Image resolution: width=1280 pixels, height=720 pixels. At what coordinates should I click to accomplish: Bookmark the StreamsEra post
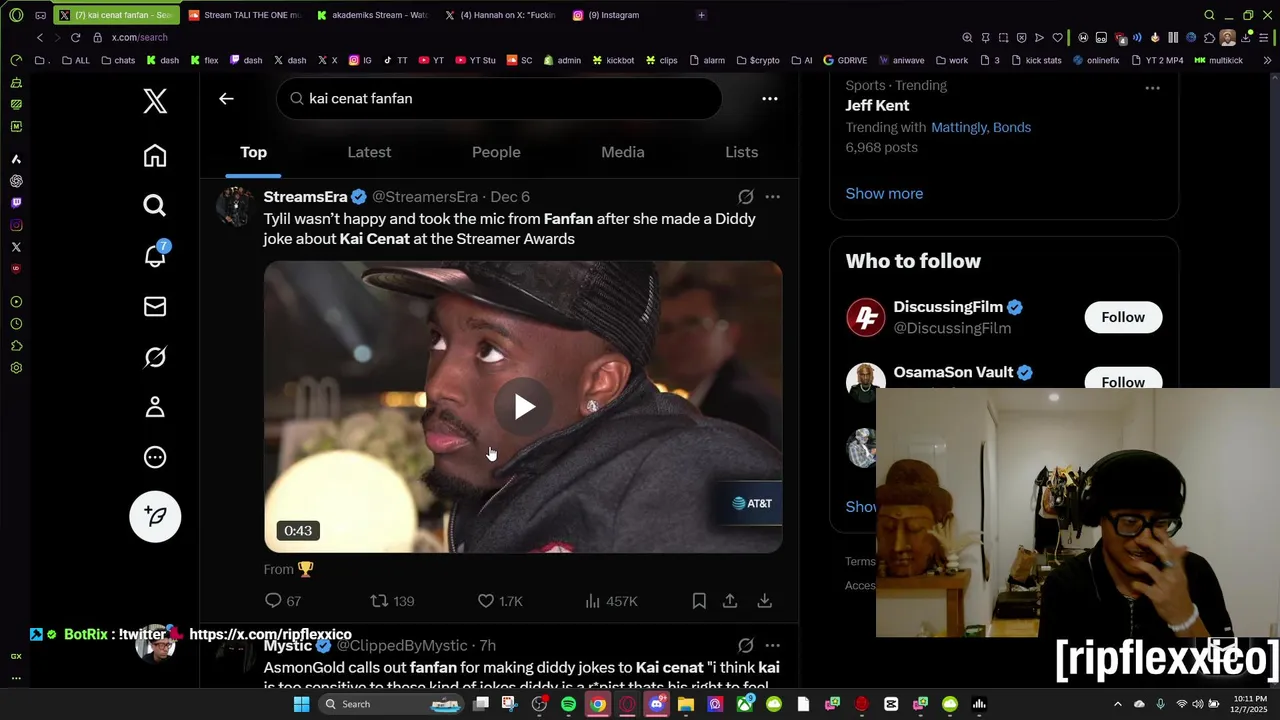(x=699, y=601)
